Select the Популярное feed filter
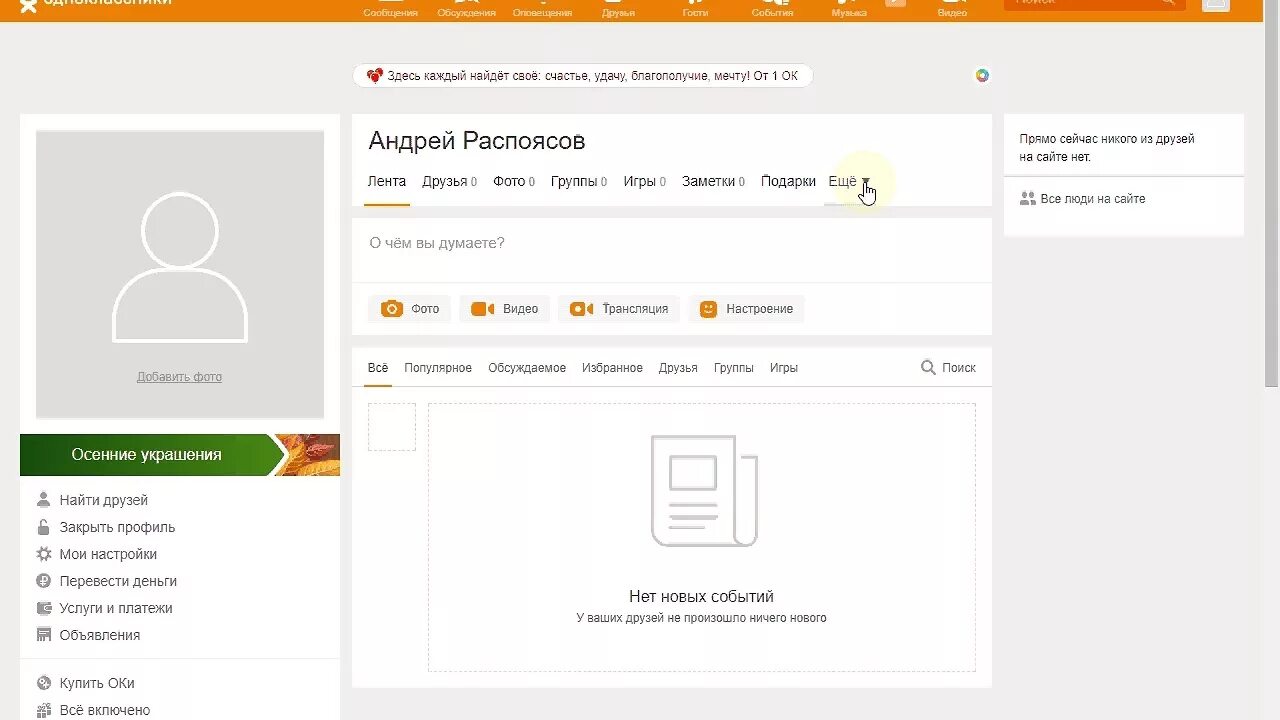This screenshot has width=1280, height=720. coord(438,368)
